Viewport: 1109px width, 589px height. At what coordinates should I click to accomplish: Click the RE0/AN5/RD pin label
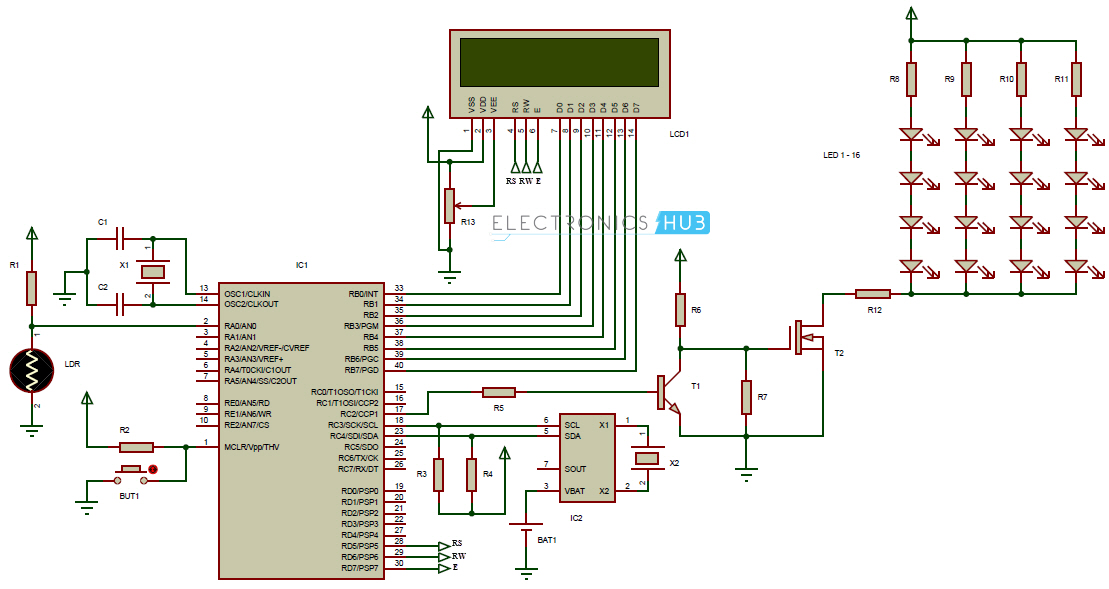pos(247,403)
